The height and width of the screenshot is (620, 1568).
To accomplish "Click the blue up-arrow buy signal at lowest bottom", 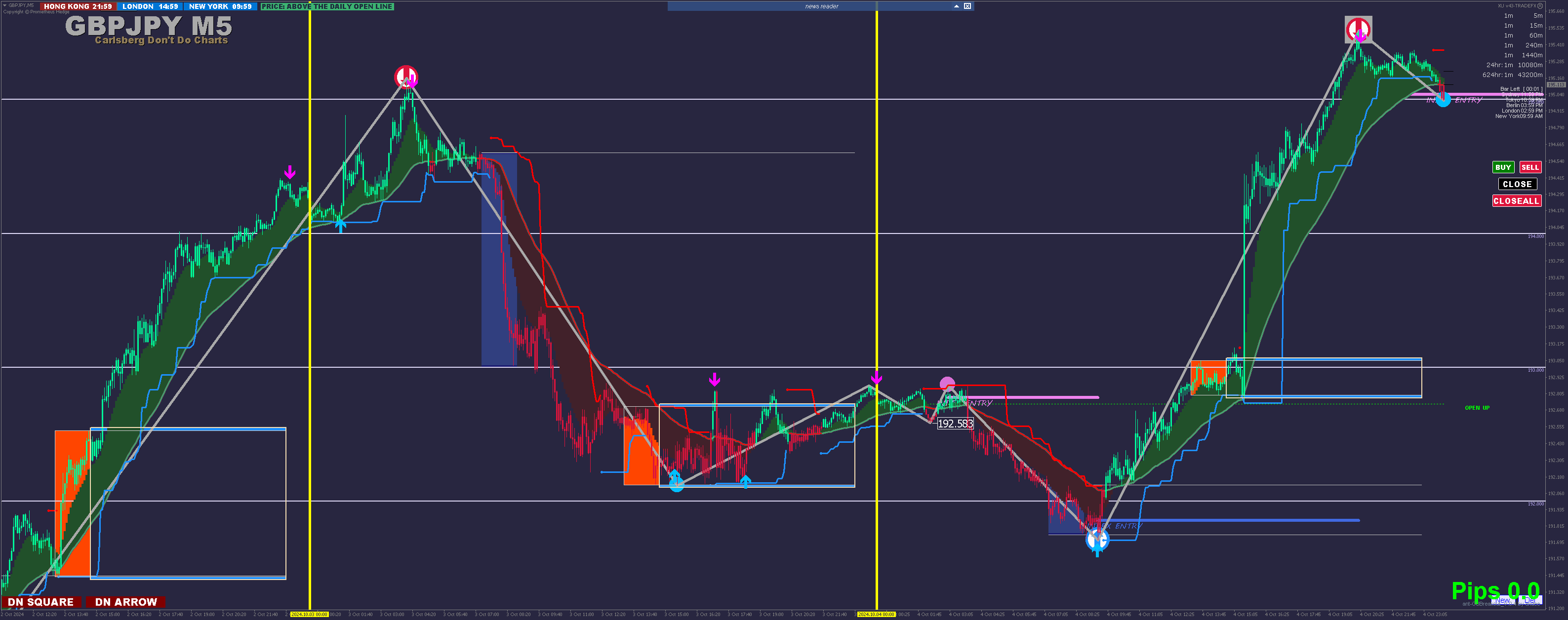I will click(x=1097, y=540).
